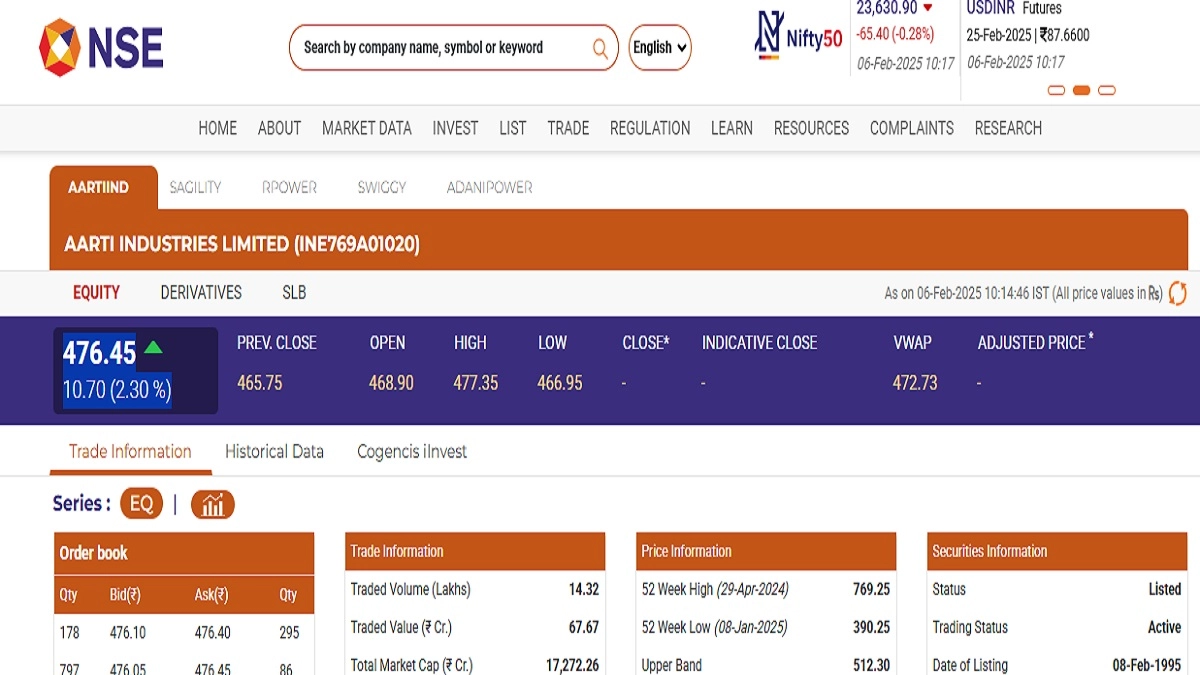Select the third ticker carousel dot
The image size is (1200, 675).
tap(1106, 90)
